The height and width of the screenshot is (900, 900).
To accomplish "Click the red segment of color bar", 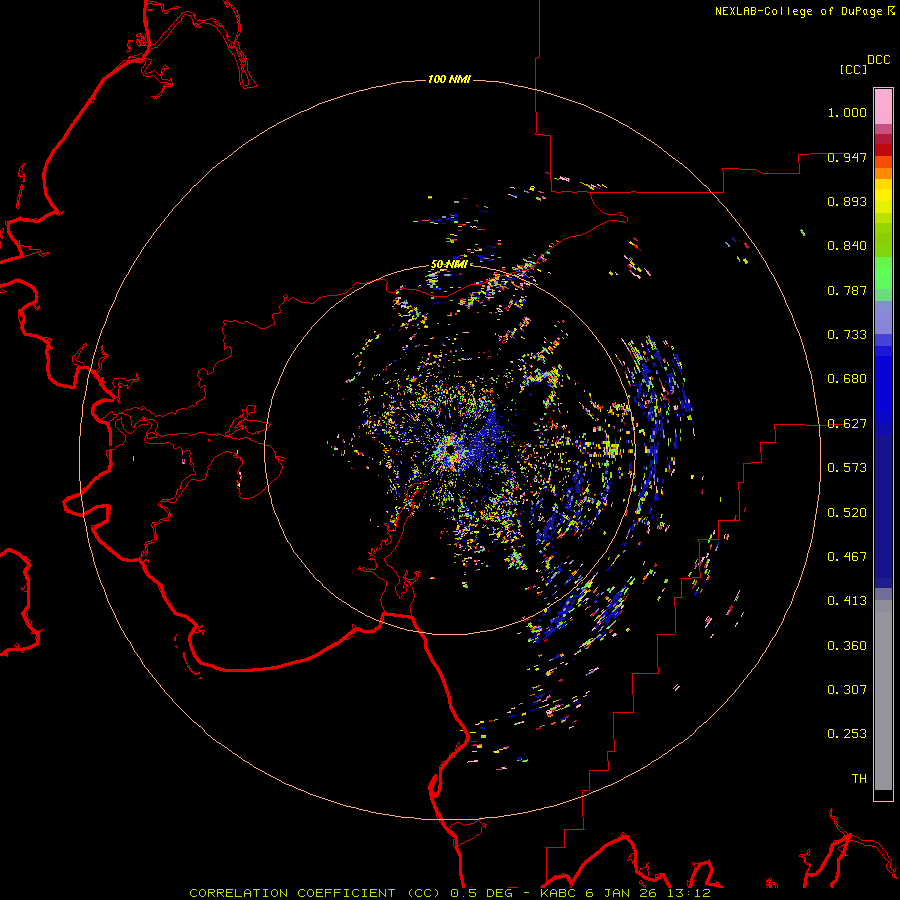I will point(883,150).
